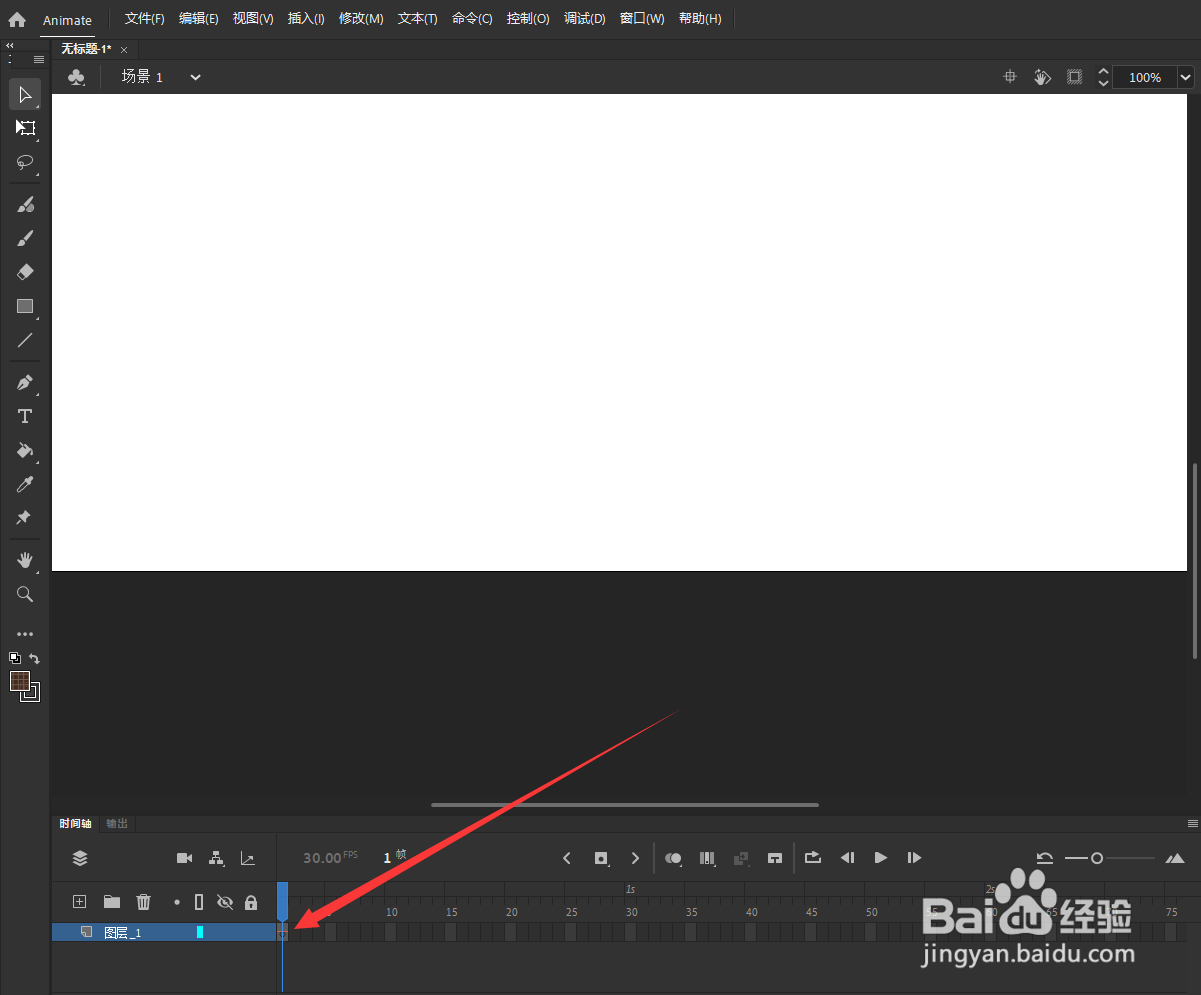Toggle the cyan outline color of 图层_1

[x=200, y=932]
